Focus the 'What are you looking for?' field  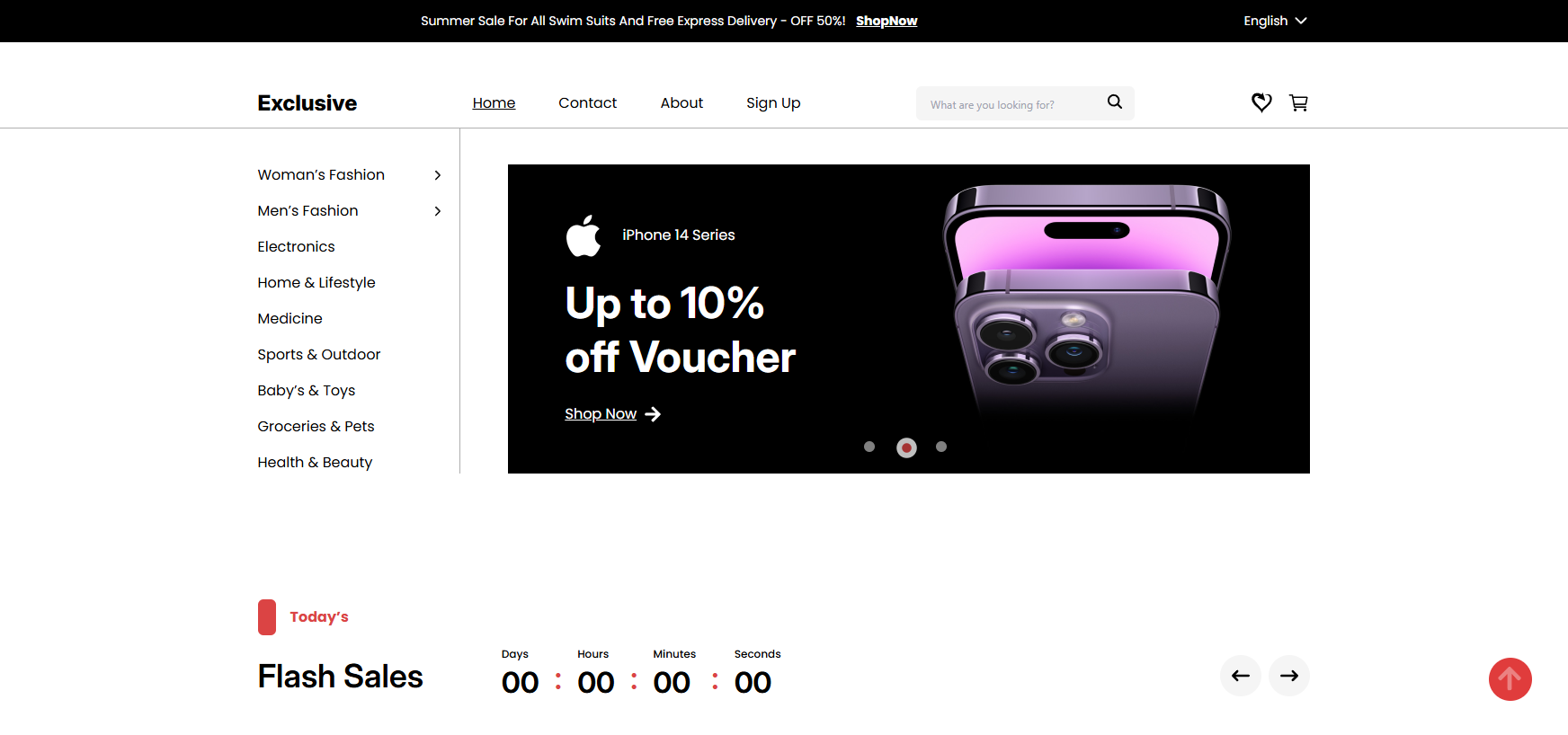tap(1011, 103)
